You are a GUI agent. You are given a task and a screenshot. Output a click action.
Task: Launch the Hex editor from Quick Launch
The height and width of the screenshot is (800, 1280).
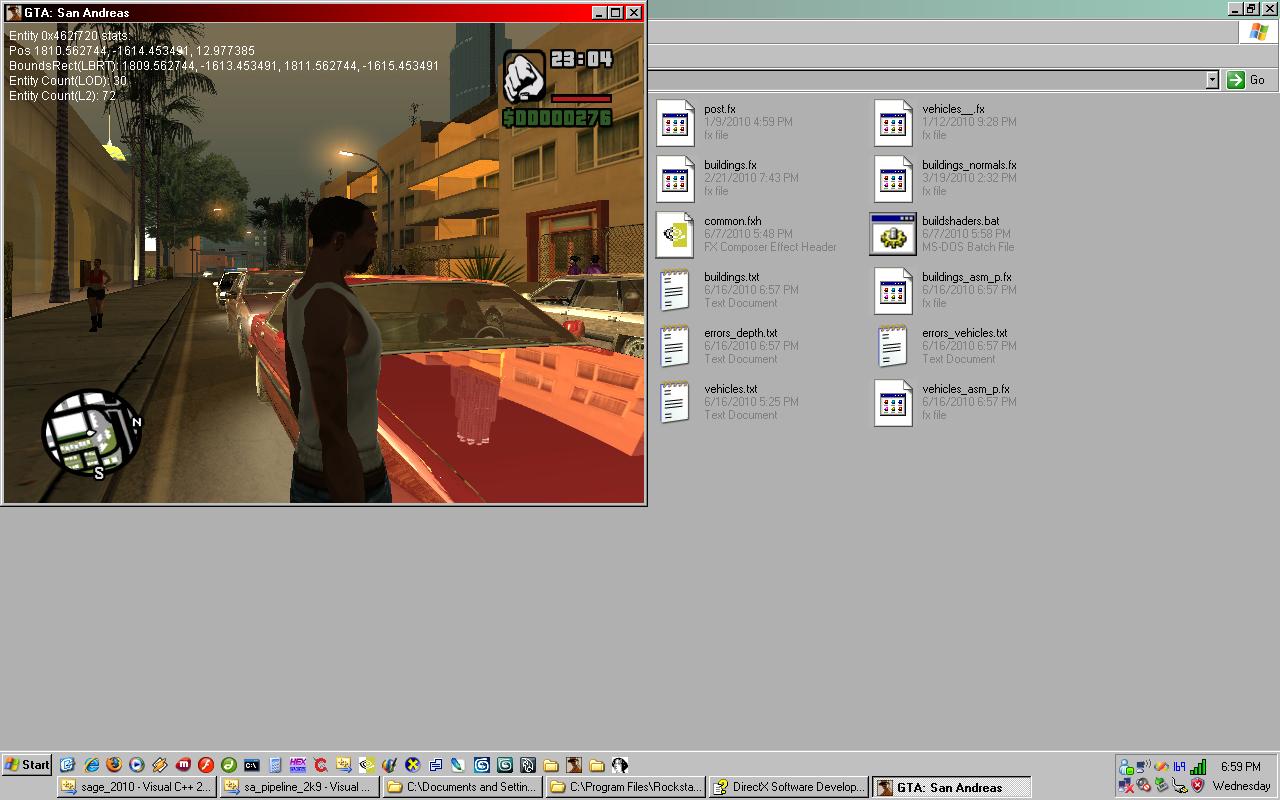pyautogui.click(x=298, y=765)
